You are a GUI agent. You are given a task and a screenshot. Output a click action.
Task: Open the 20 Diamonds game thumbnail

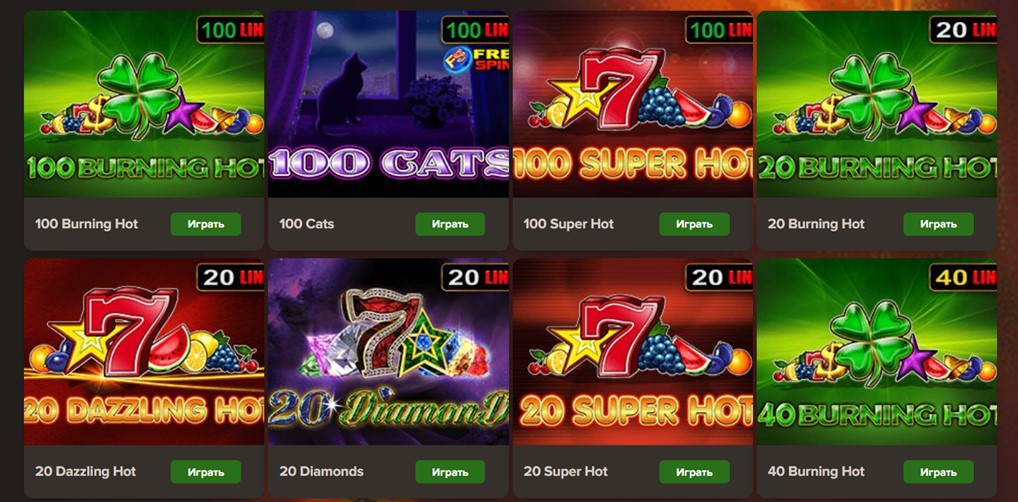(x=388, y=351)
